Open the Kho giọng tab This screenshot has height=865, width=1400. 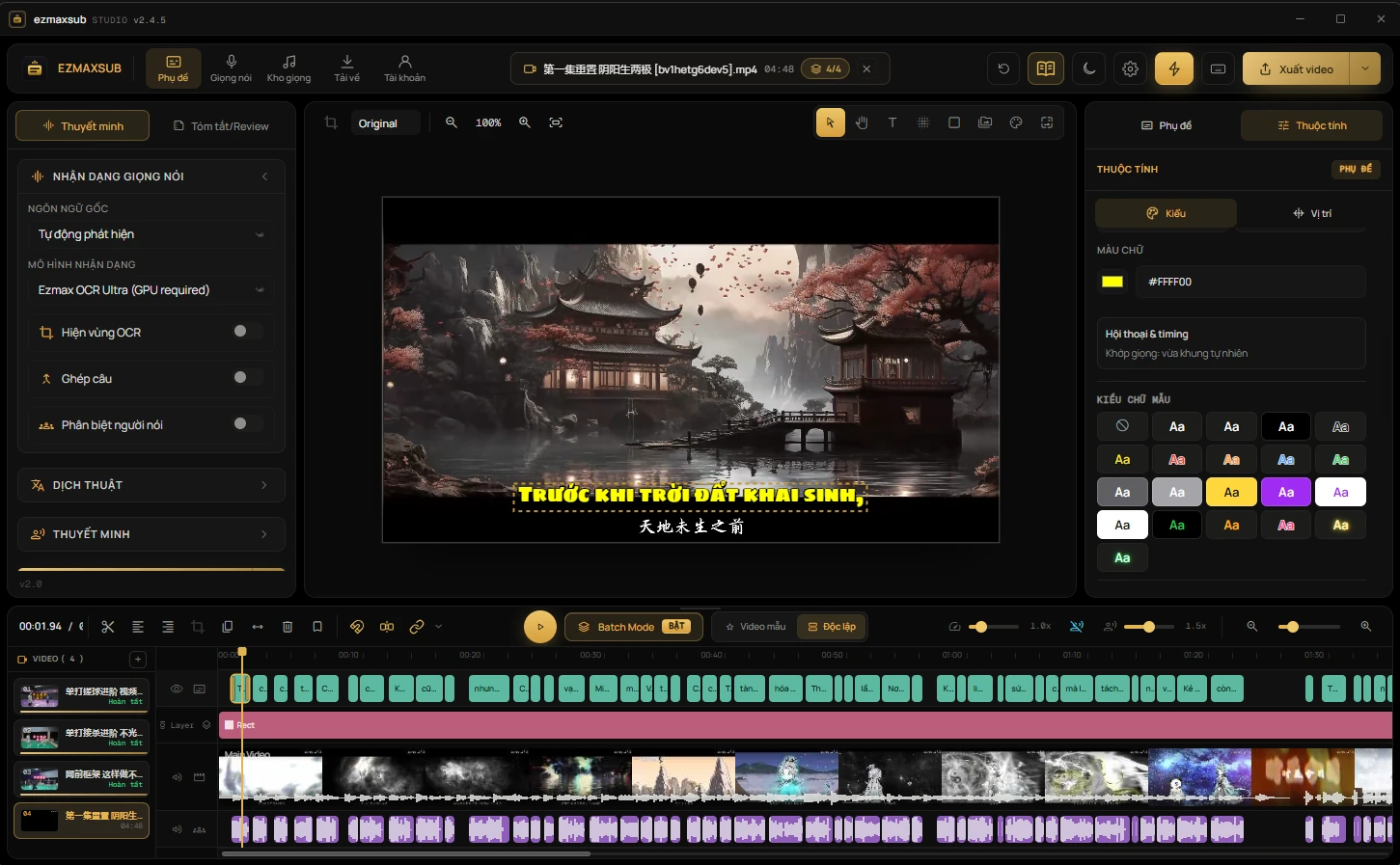tap(289, 68)
